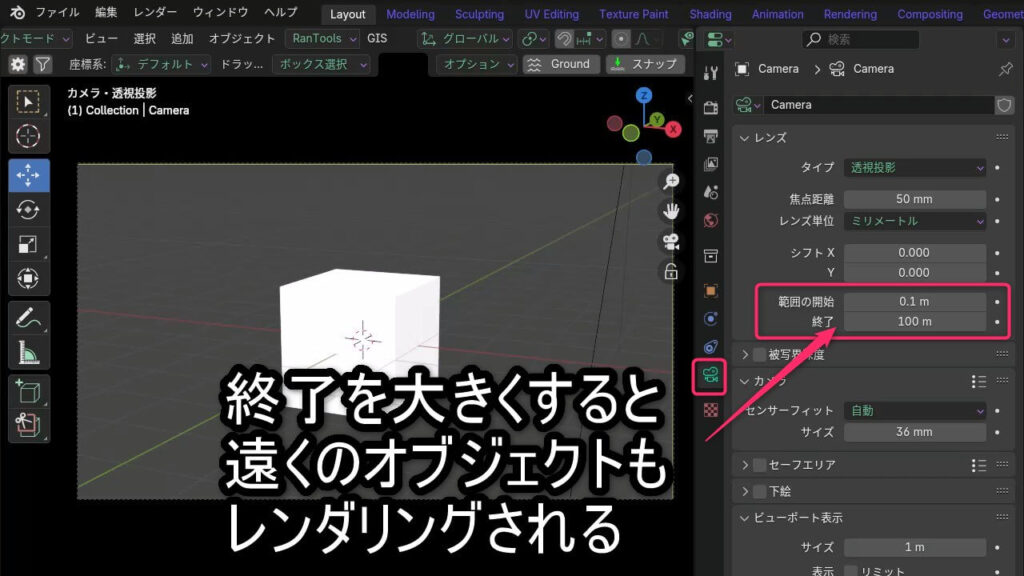
Task: Adjust the 範囲の開始 0.1 m field
Action: (914, 302)
